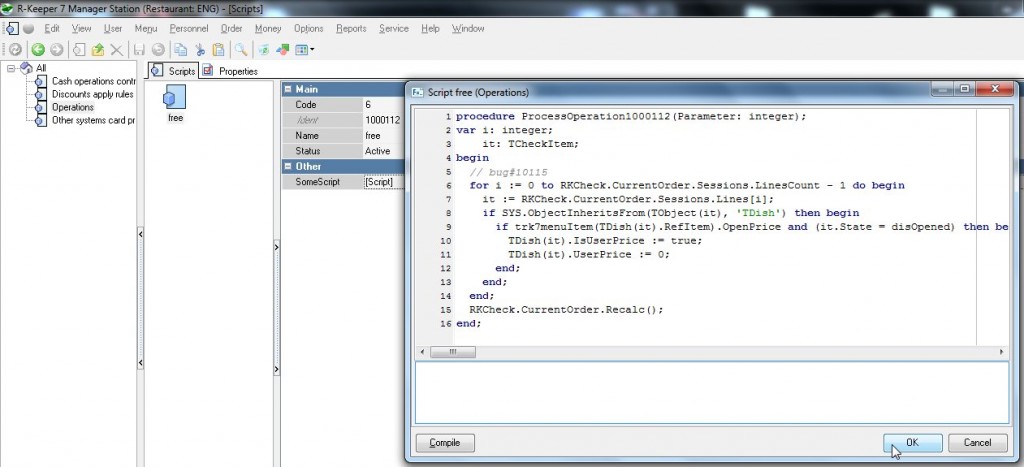Image resolution: width=1024 pixels, height=467 pixels.
Task: Switch to the Scripts tab
Action: (x=173, y=71)
